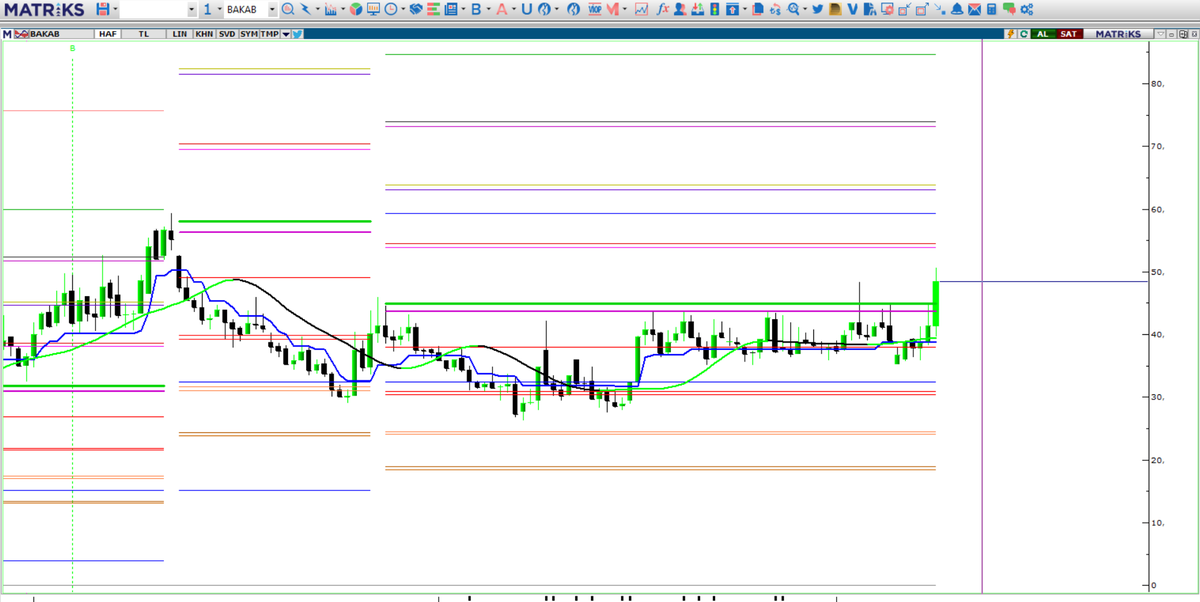Image resolution: width=1200 pixels, height=602 pixels.
Task: Toggle the SYM chart button
Action: coord(249,34)
